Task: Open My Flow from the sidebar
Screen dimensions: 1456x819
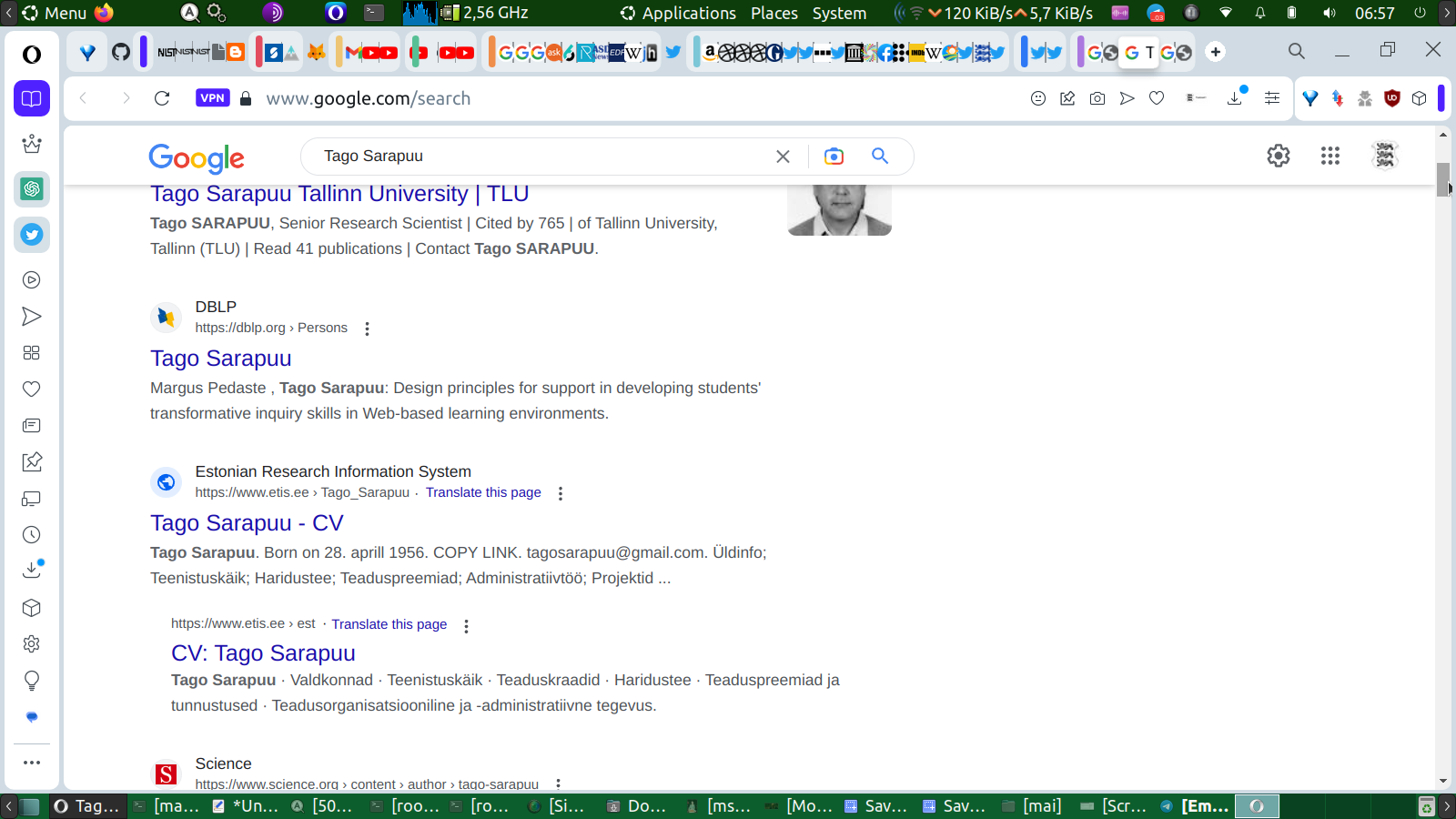Action: 32,317
